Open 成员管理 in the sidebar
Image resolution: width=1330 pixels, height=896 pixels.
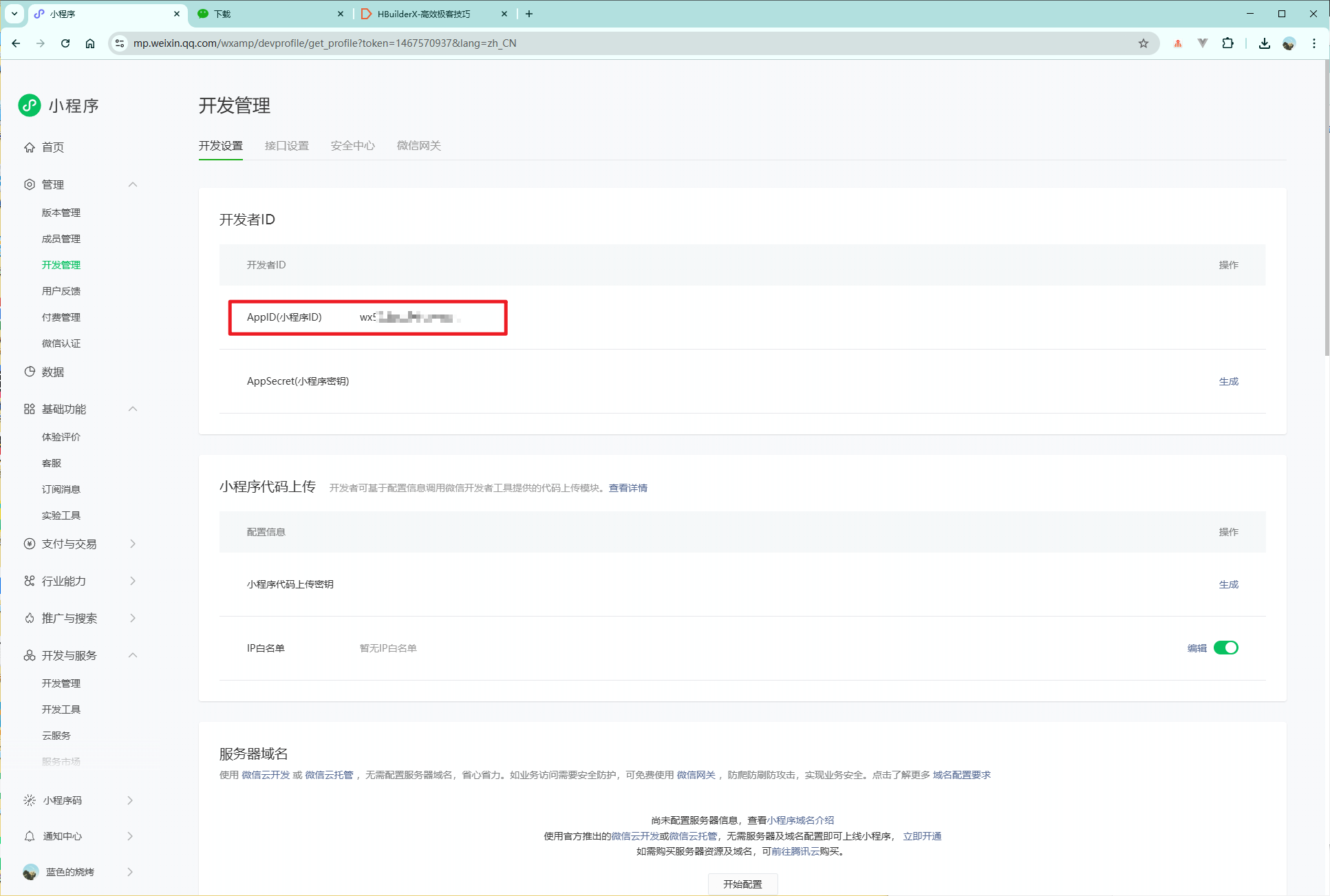(x=61, y=239)
